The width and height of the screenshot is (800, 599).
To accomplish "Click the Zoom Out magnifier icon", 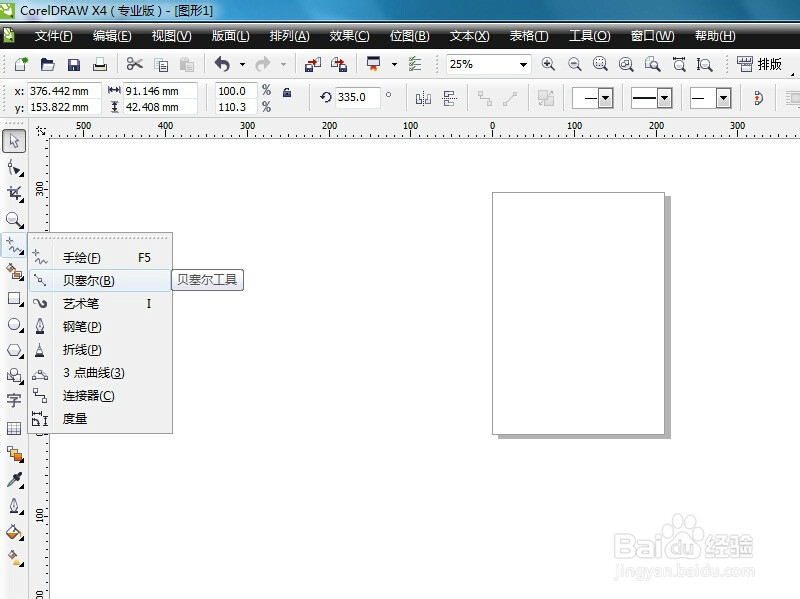I will pos(574,64).
